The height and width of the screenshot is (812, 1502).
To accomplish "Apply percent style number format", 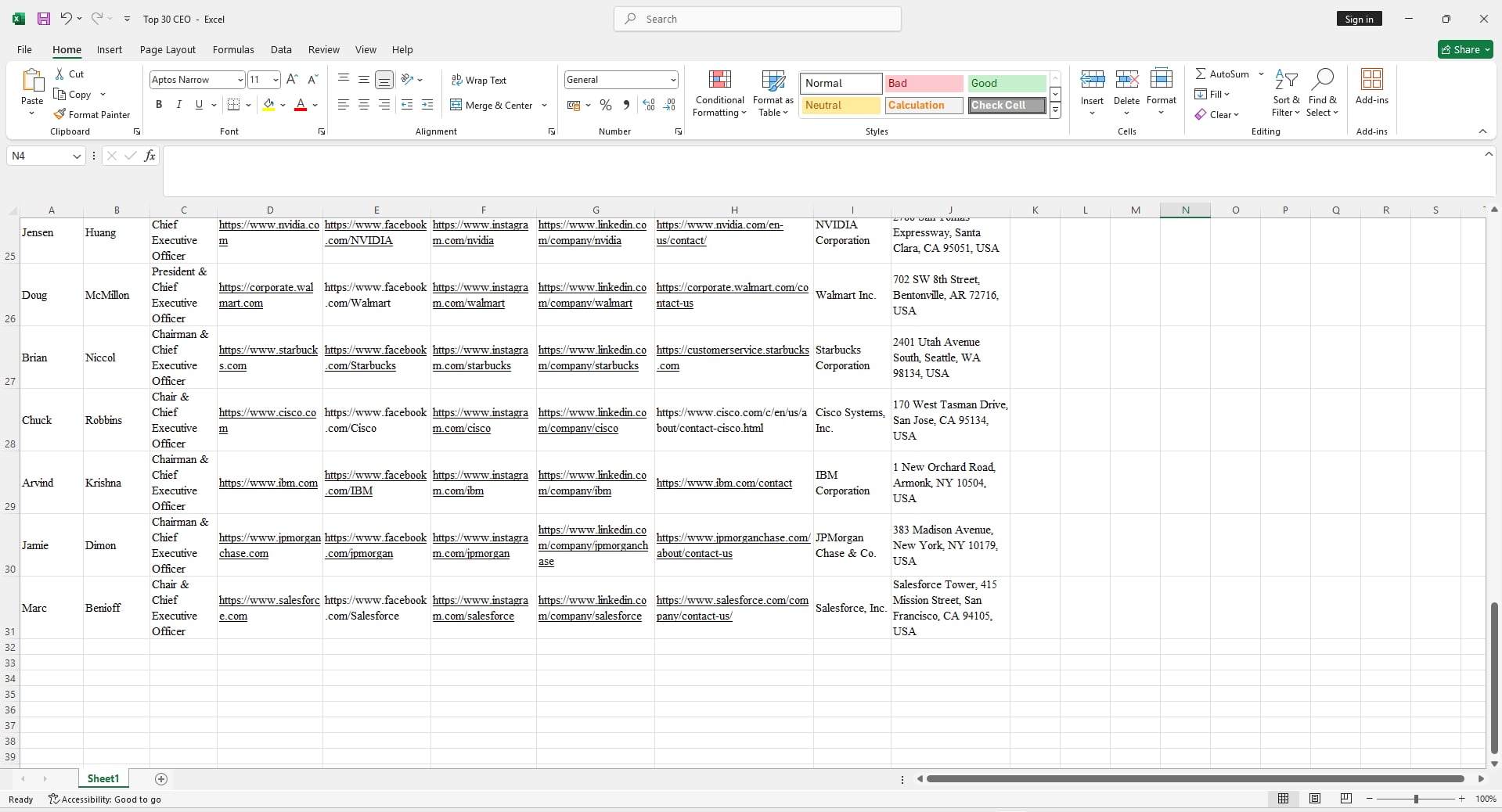I will [606, 105].
